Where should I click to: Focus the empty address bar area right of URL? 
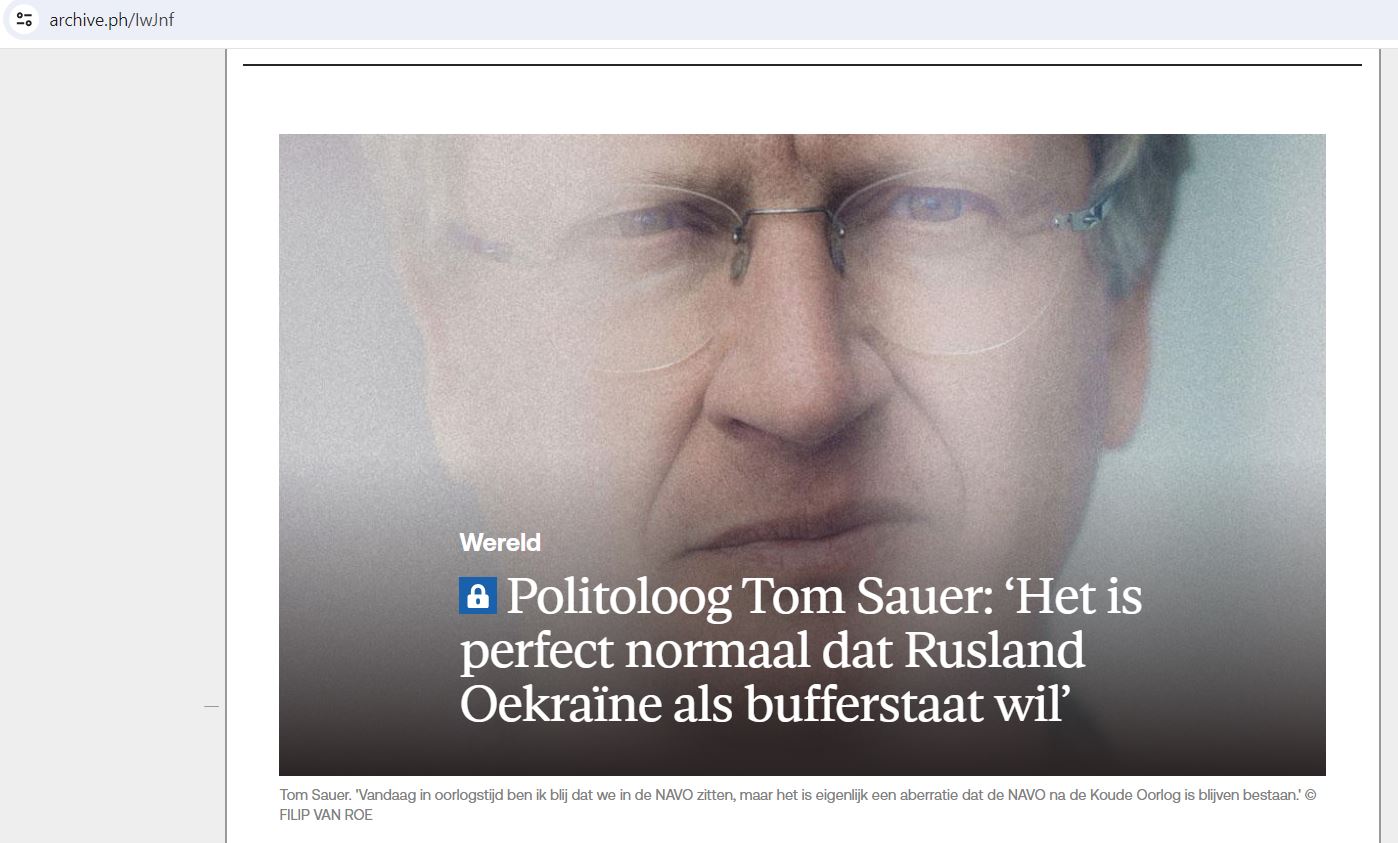point(780,20)
